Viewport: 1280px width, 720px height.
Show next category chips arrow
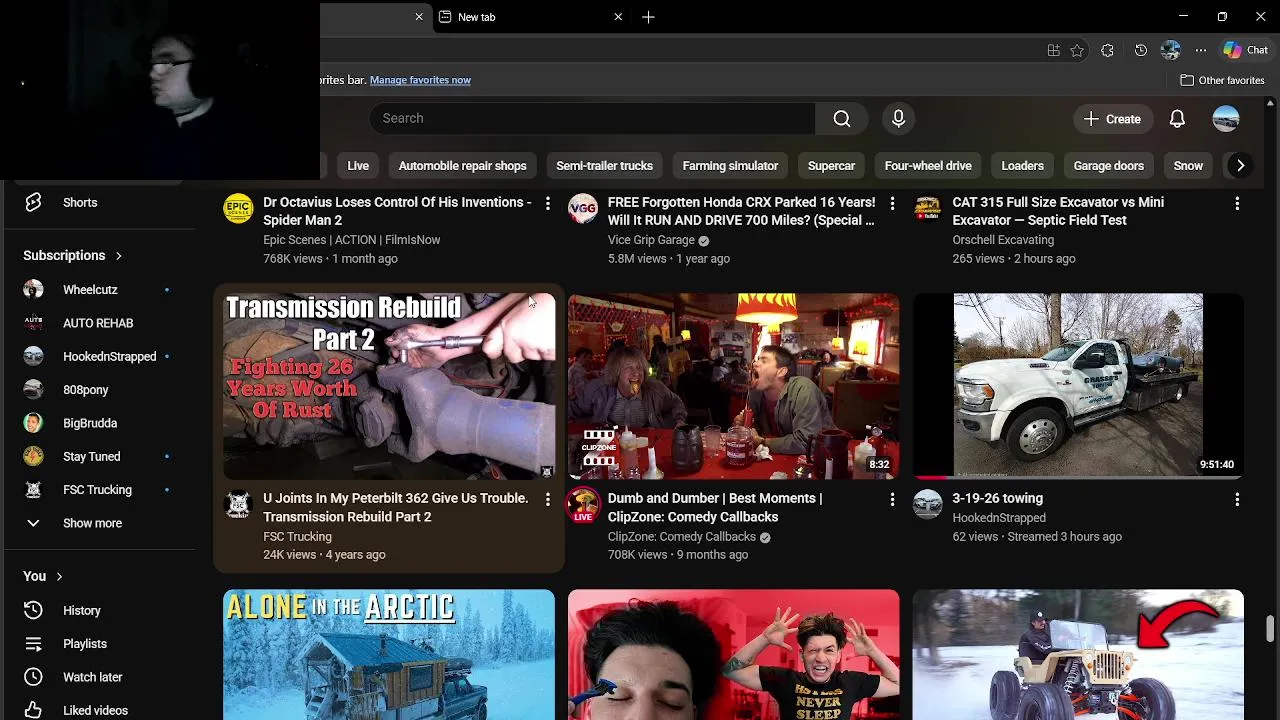pyautogui.click(x=1240, y=166)
